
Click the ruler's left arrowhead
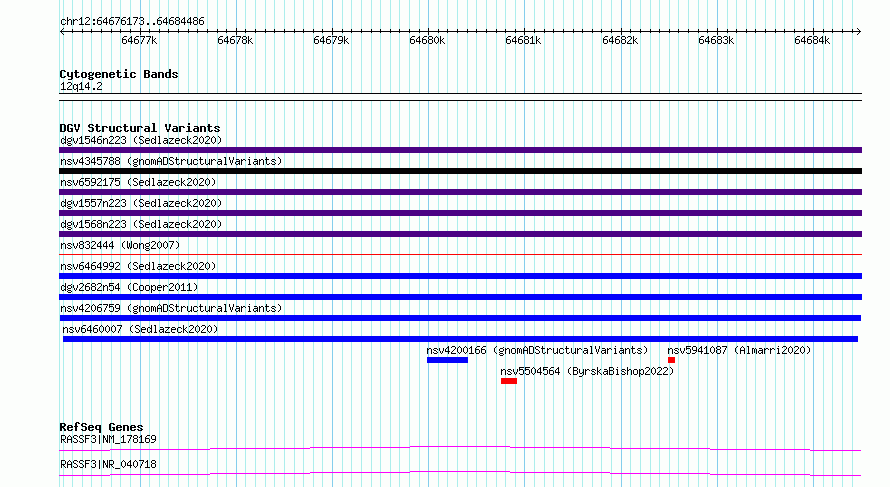[62, 31]
